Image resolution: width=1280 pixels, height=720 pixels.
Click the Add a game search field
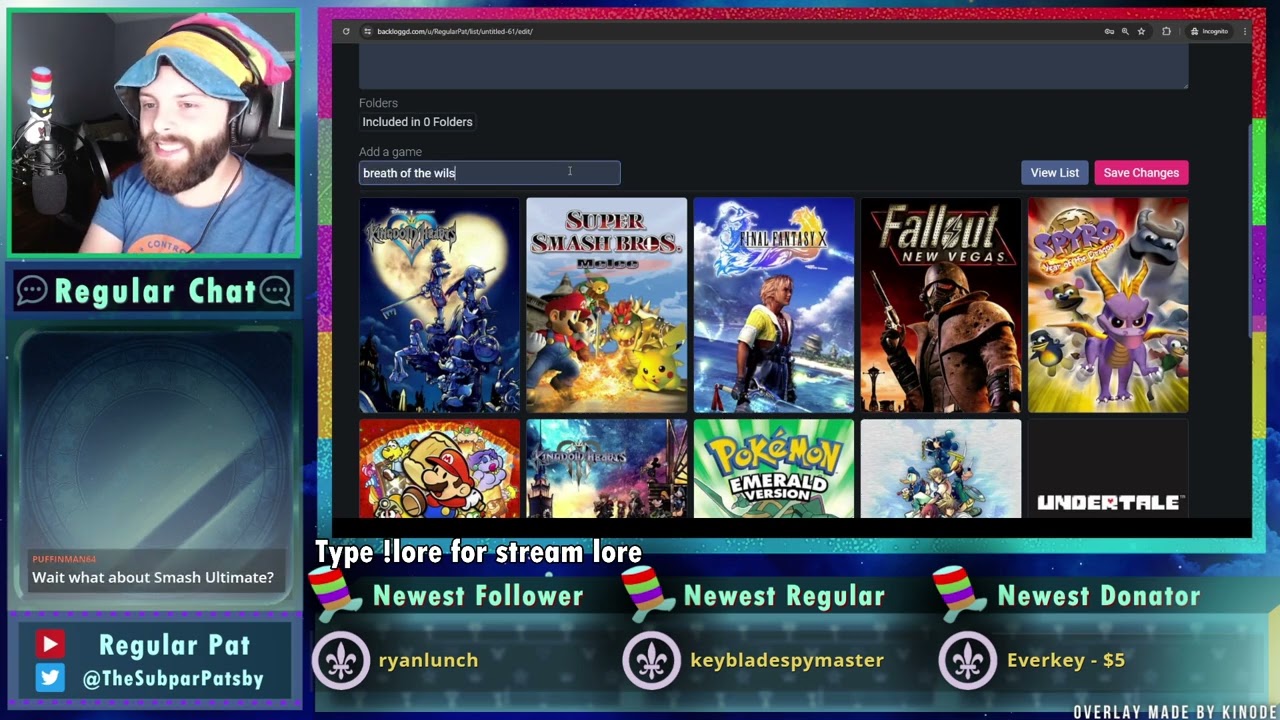[489, 173]
